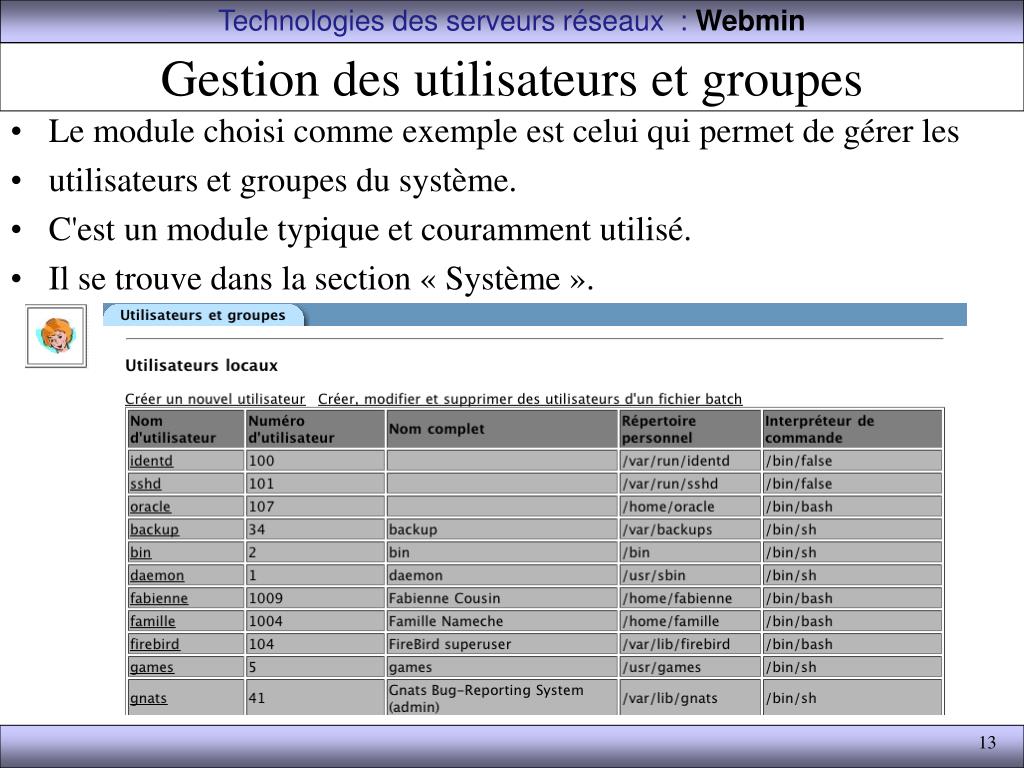Select the Utilisateurs et groupes tab
This screenshot has height=768, width=1024.
coord(202,315)
